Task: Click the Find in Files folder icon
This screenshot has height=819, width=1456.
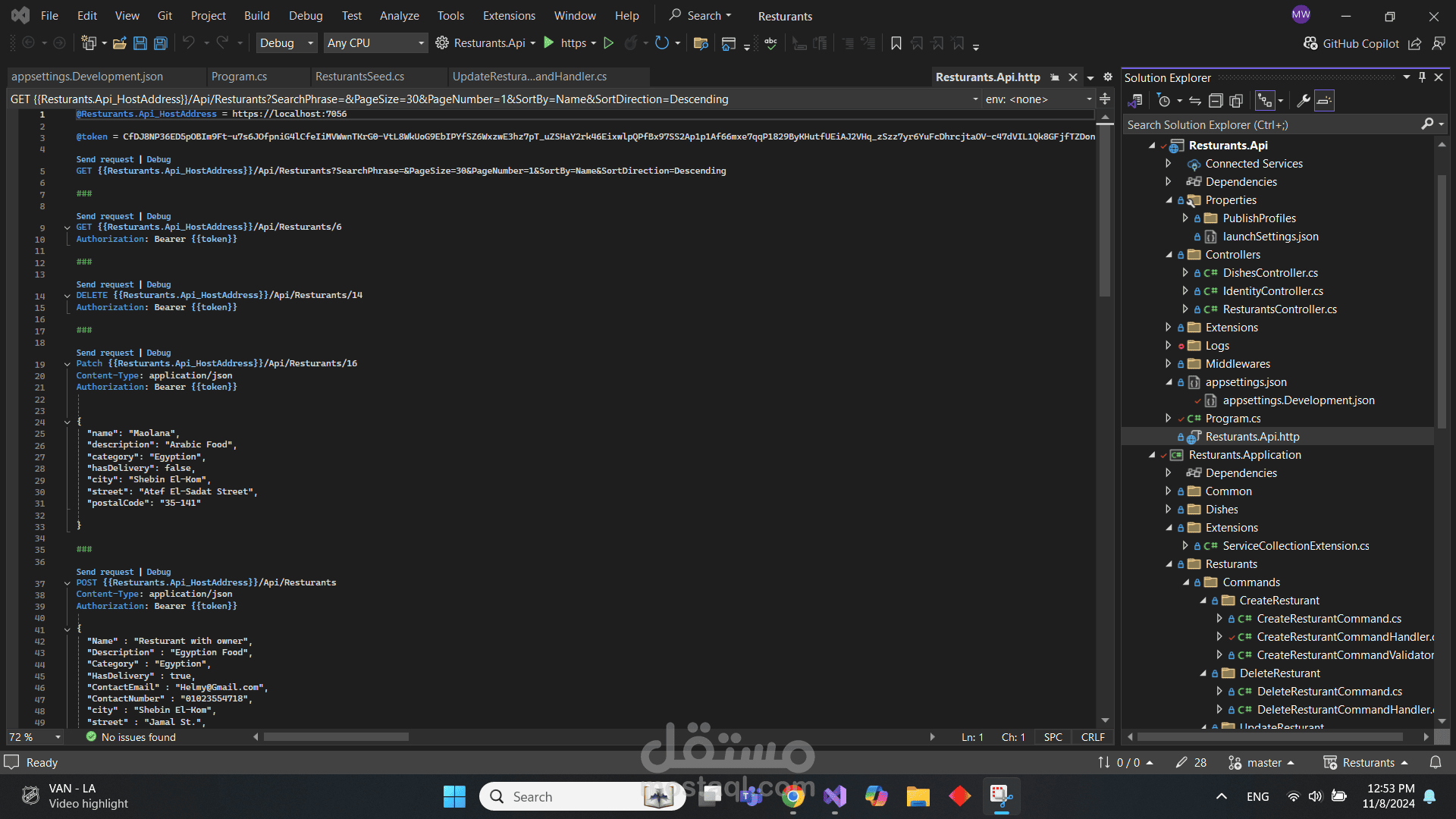Action: pos(701,43)
